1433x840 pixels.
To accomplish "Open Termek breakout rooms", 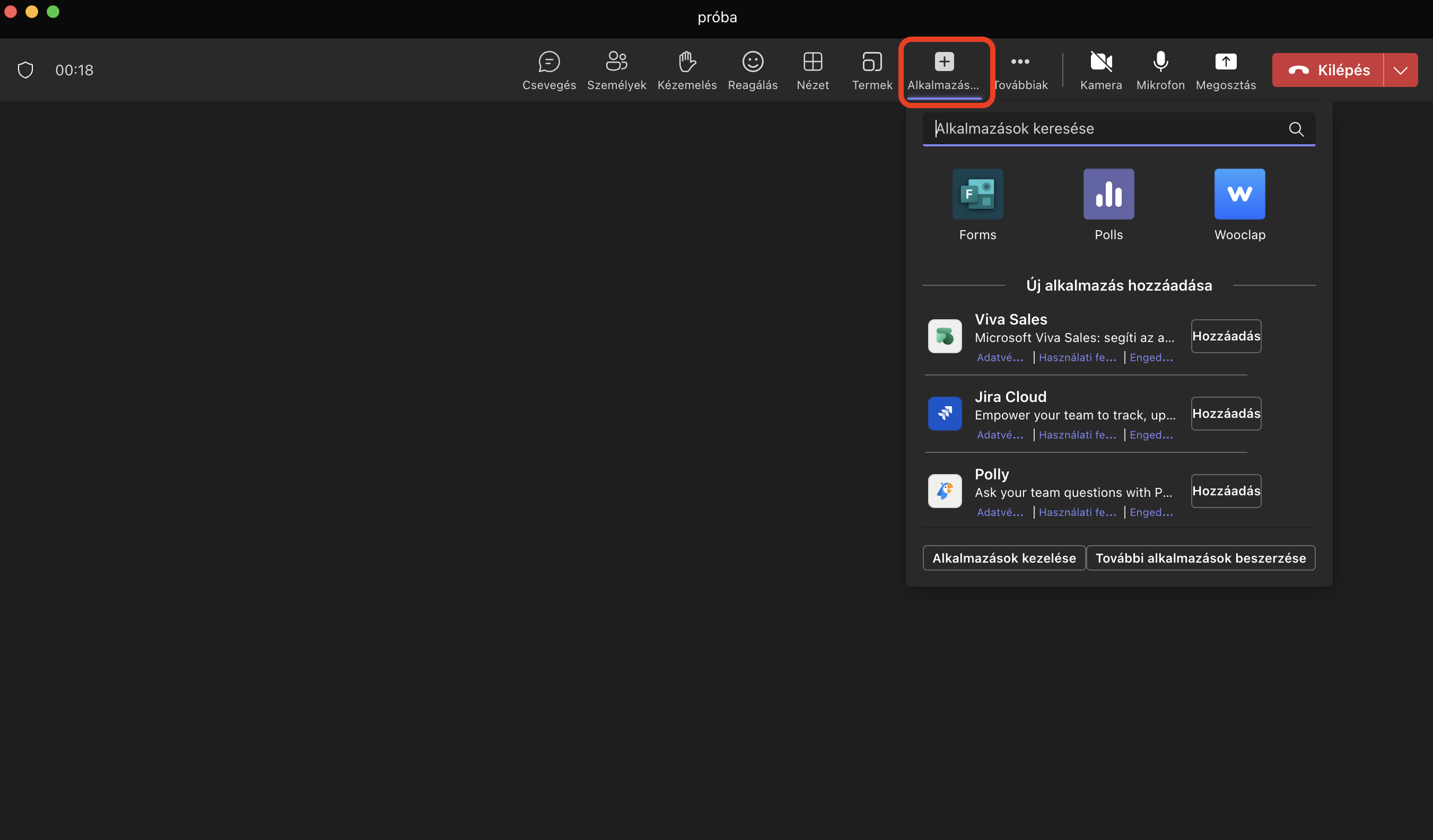I will pos(872,71).
